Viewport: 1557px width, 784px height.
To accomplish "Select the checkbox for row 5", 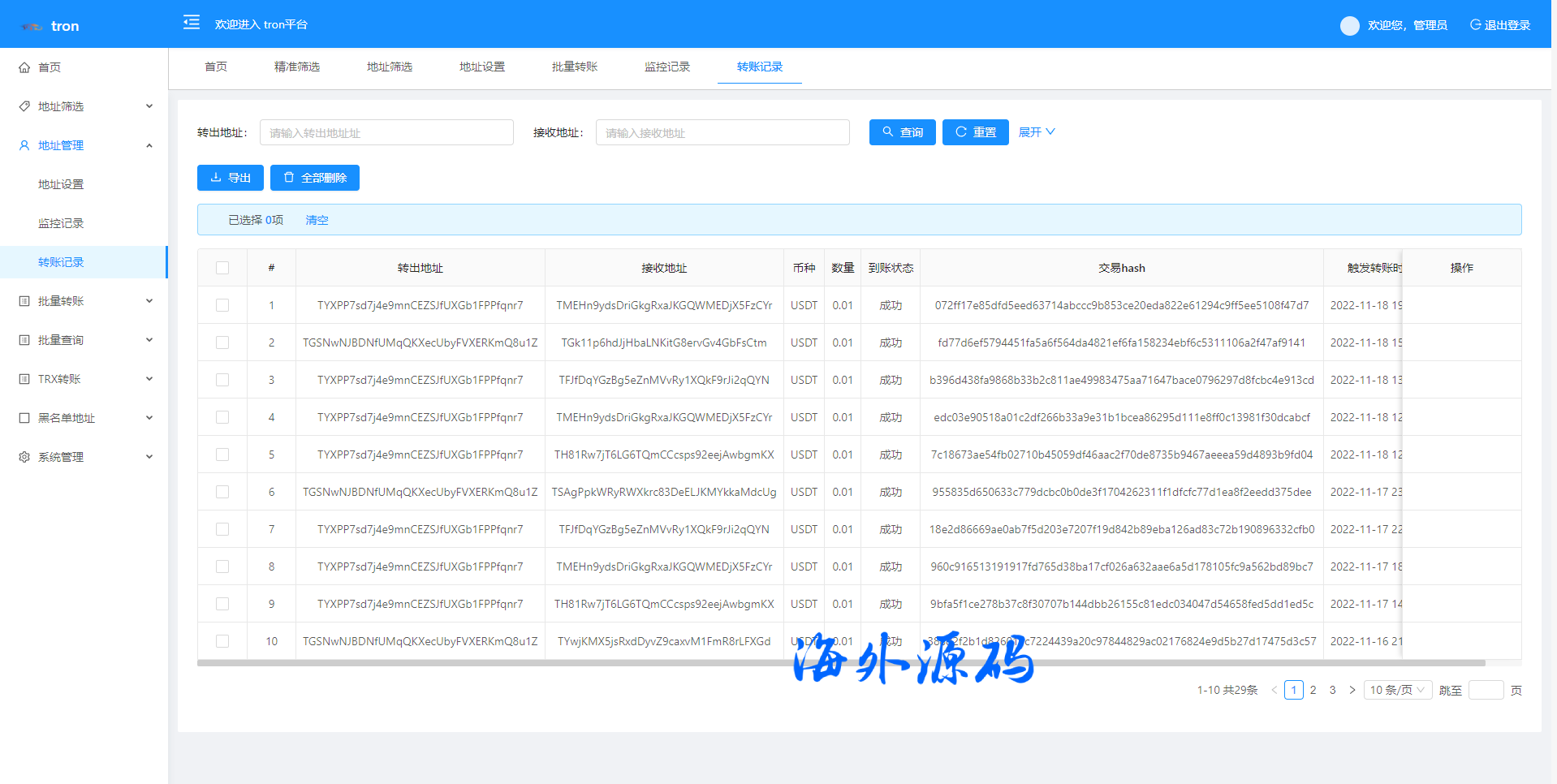I will point(222,454).
